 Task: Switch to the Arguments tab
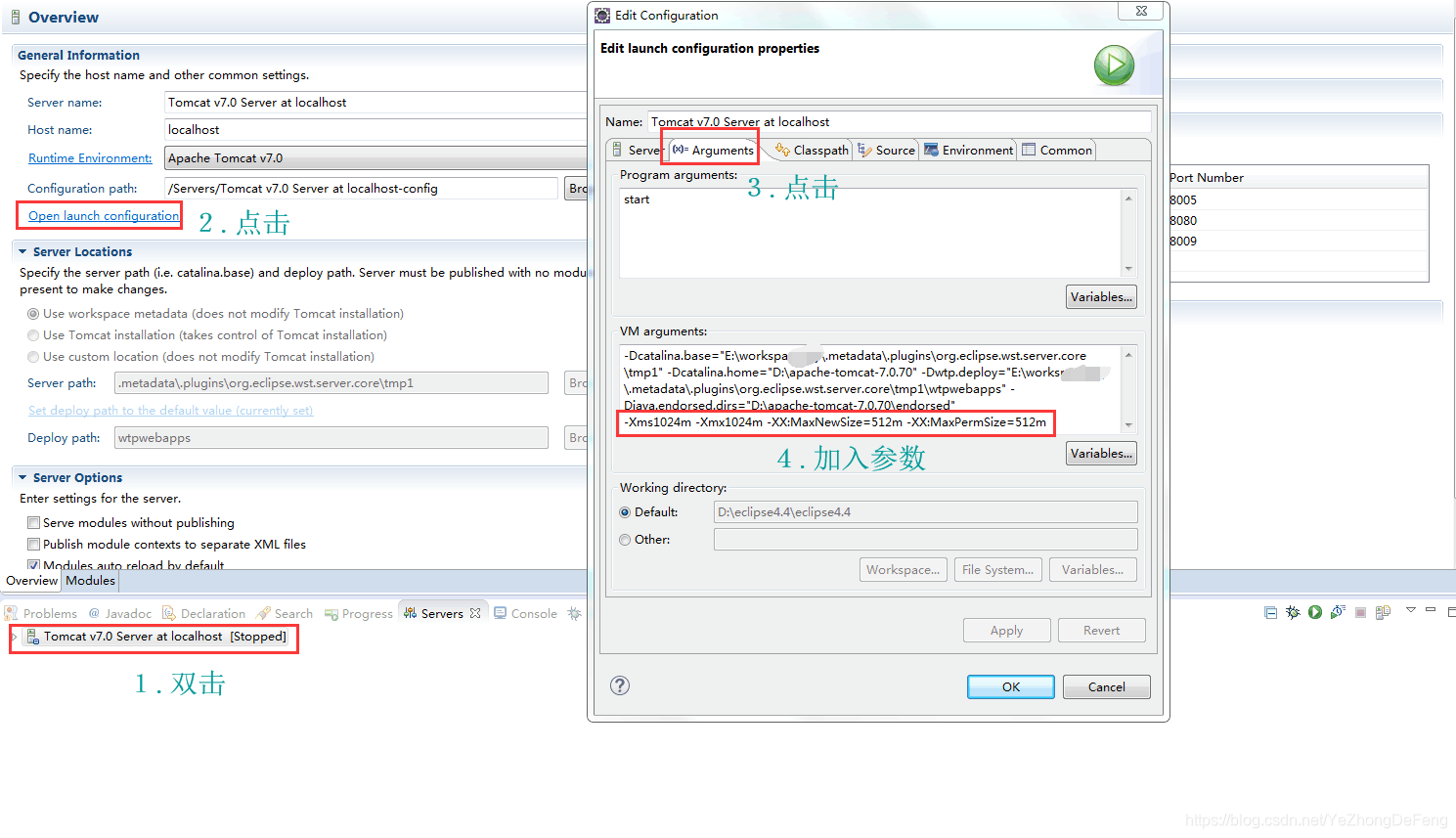(714, 150)
